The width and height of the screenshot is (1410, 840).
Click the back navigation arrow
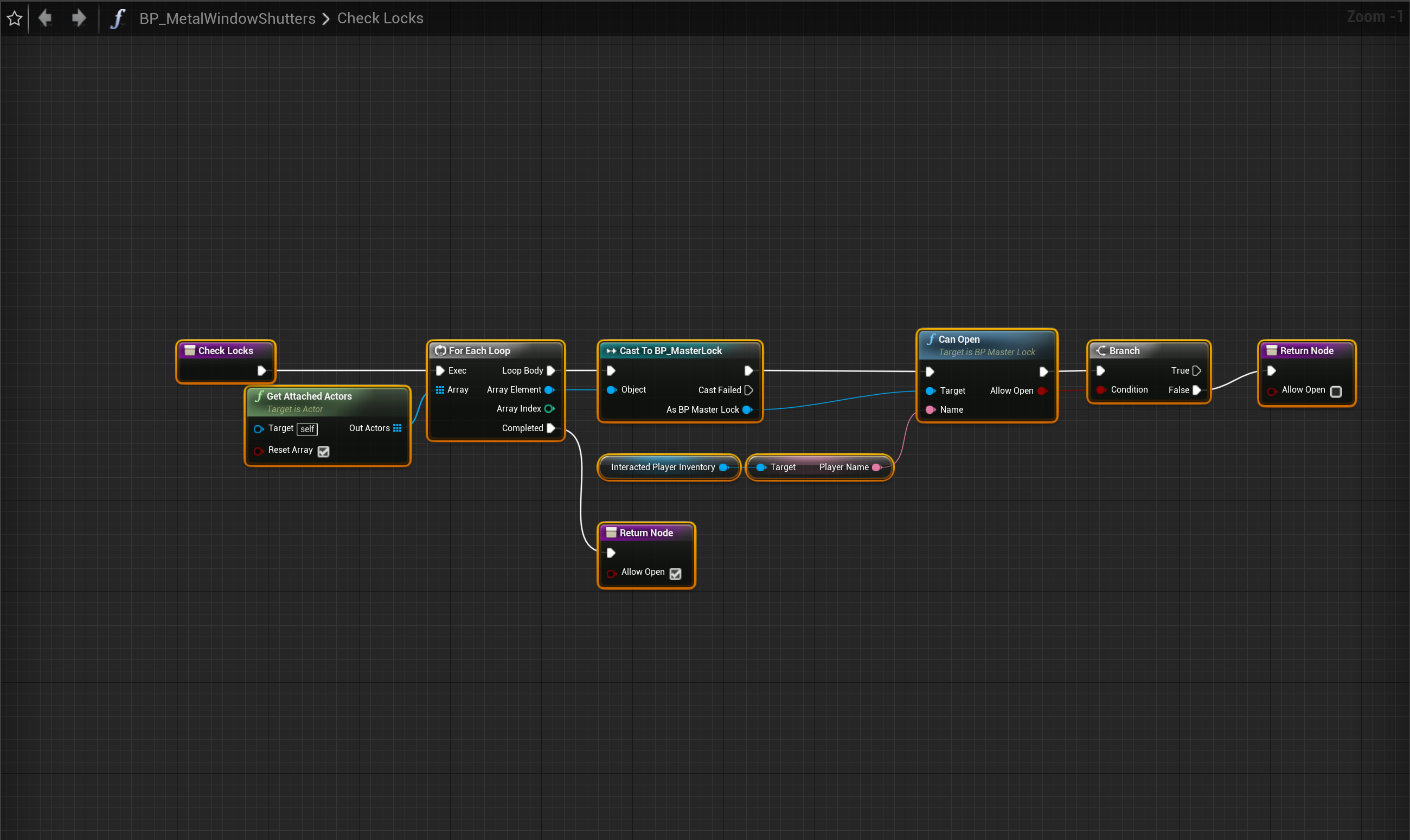click(46, 18)
